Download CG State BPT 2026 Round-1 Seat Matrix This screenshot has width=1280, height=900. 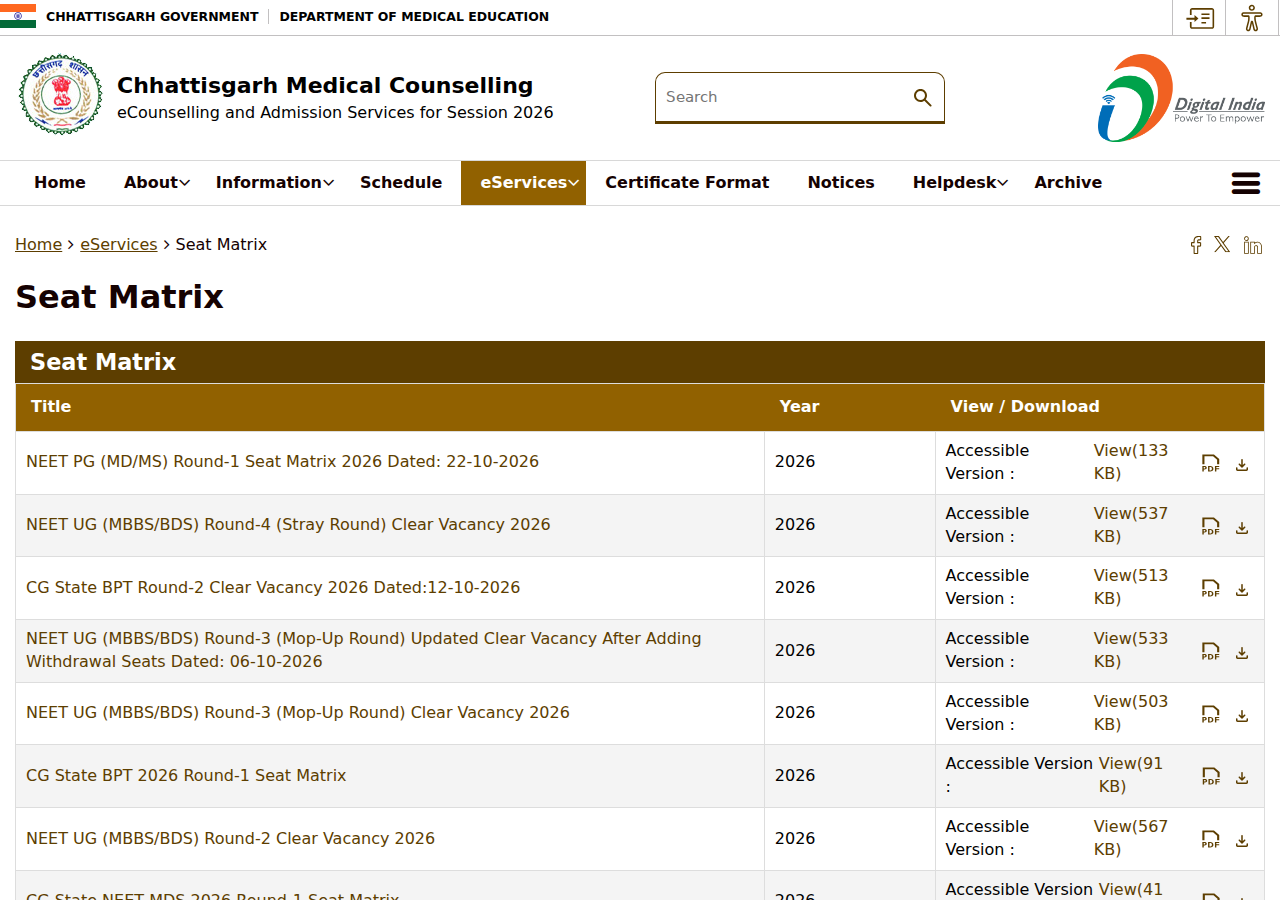pos(1242,777)
